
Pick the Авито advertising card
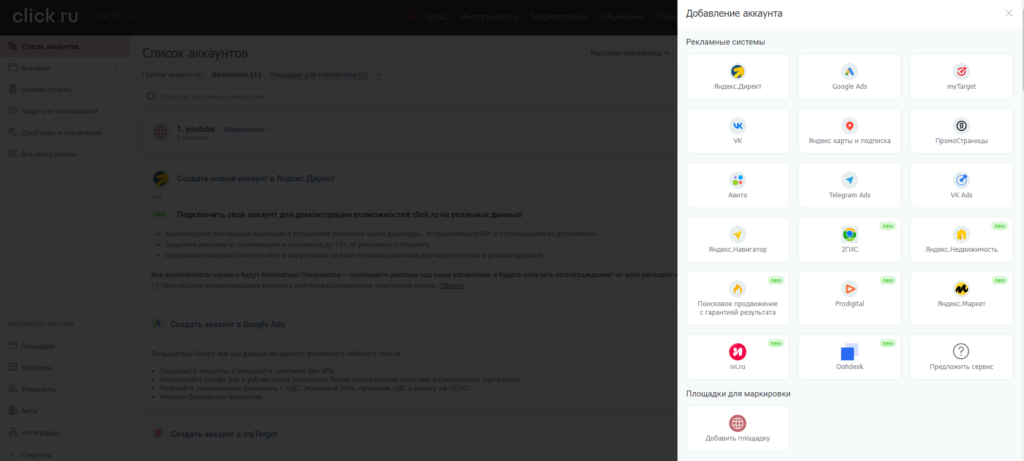[737, 185]
